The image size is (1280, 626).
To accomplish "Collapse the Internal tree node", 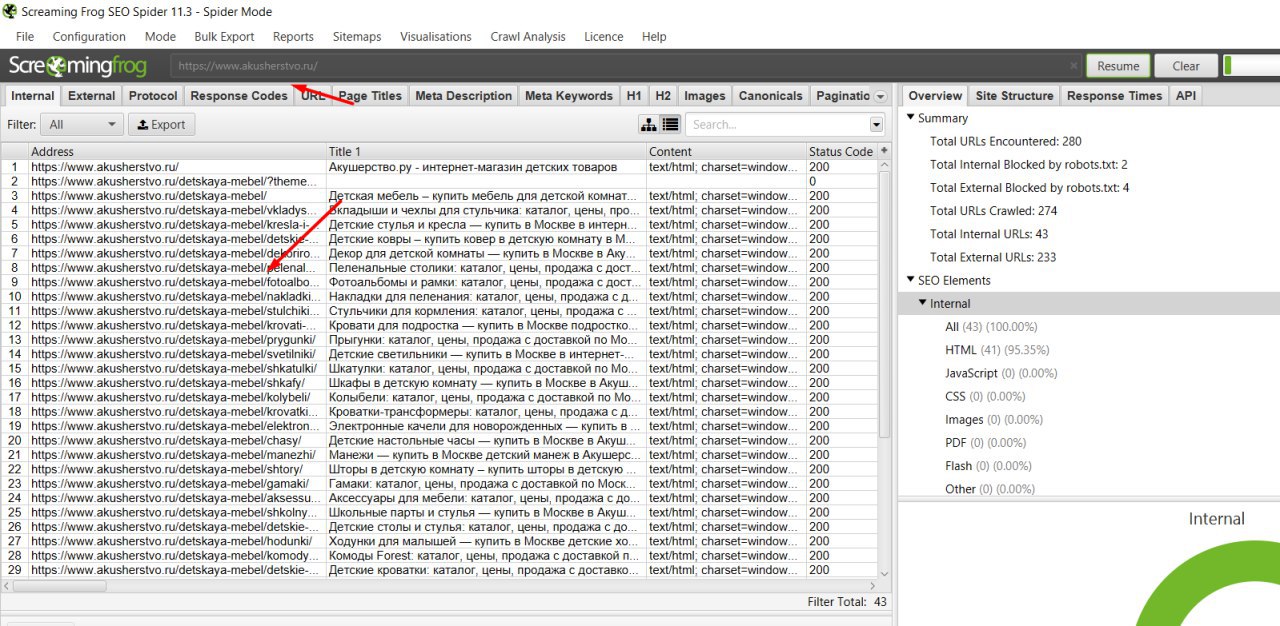I will [923, 303].
